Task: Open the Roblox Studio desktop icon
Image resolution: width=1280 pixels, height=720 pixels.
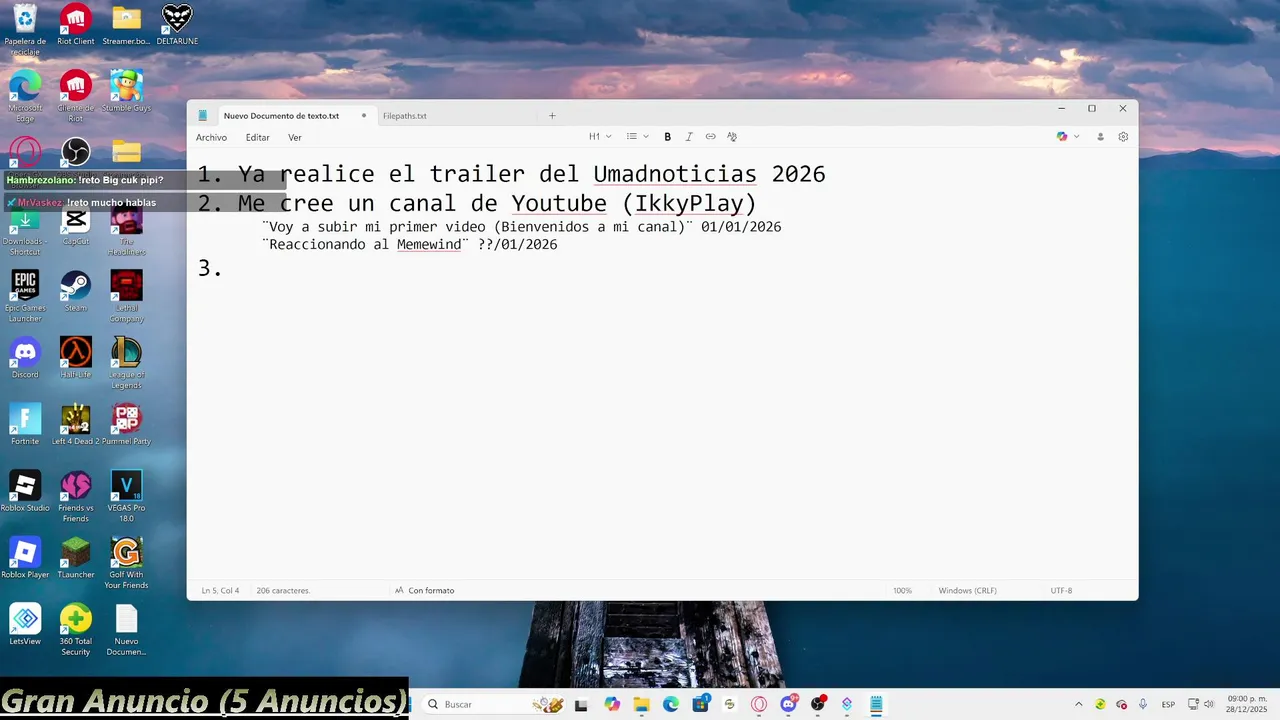Action: pos(25,491)
